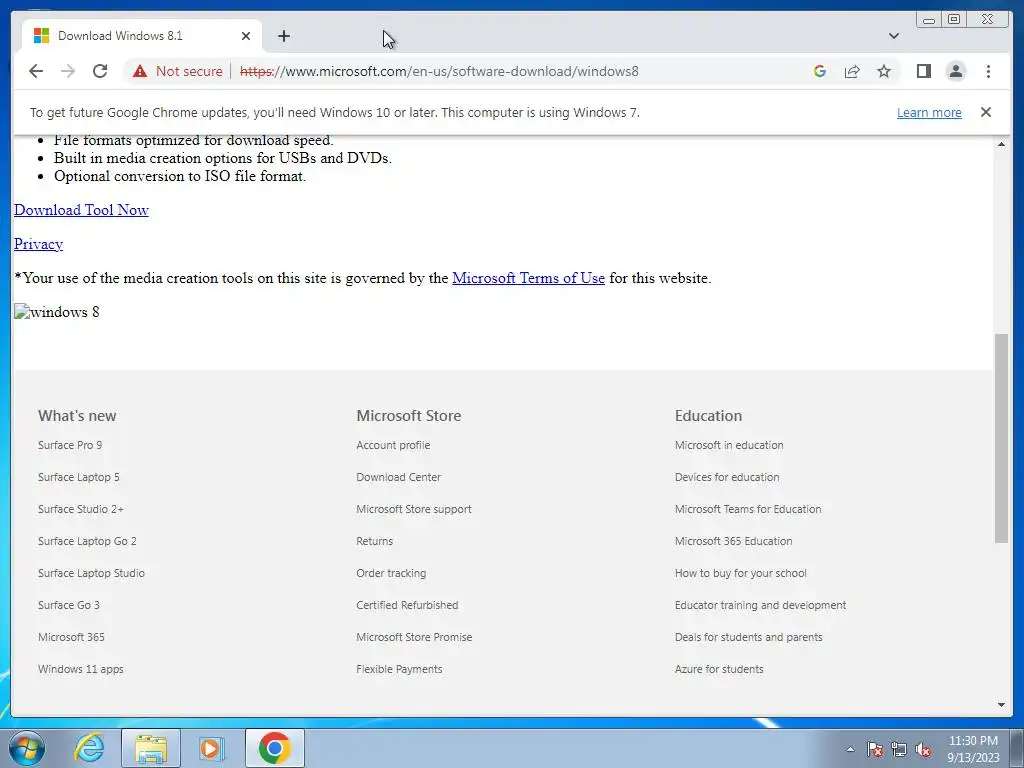Open the Chrome side panel icon

923,71
